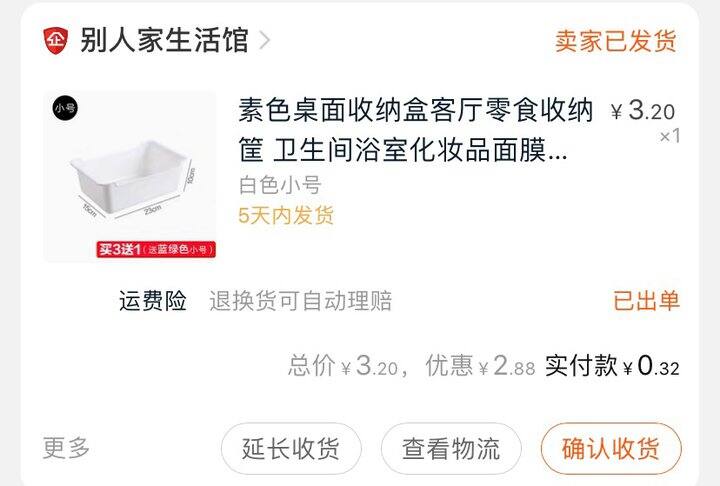Click the 确认收货 button

pyautogui.click(x=611, y=449)
